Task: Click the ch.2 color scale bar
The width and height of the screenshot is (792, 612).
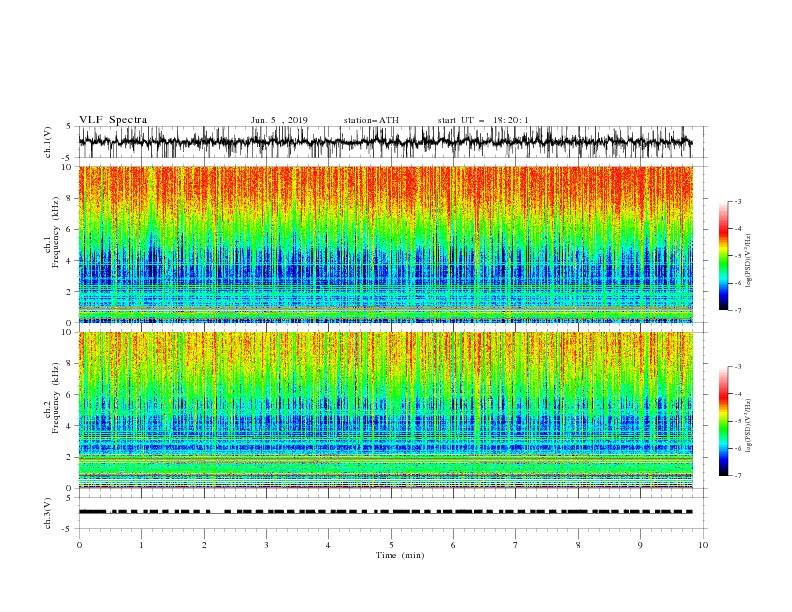Action: click(723, 421)
